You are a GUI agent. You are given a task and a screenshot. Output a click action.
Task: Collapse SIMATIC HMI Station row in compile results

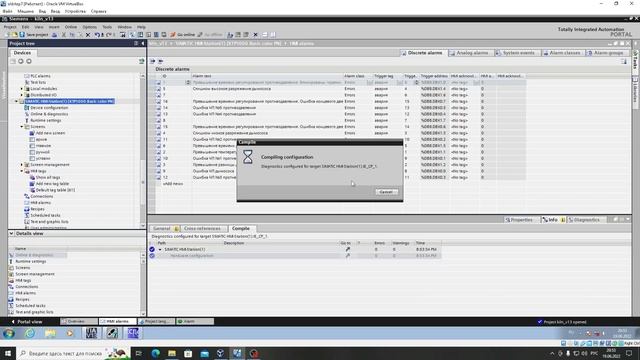coord(160,249)
